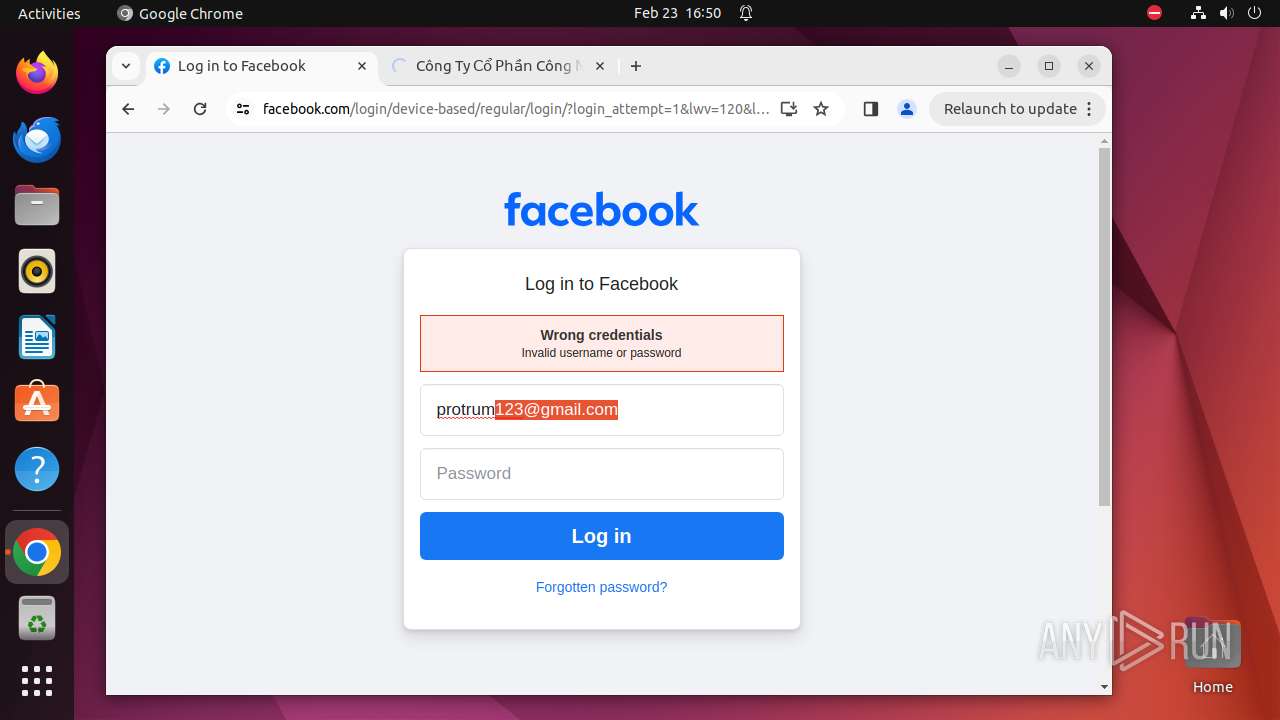Click the facebook.com address bar URL
Screen dimensions: 1280x720
tap(516, 109)
